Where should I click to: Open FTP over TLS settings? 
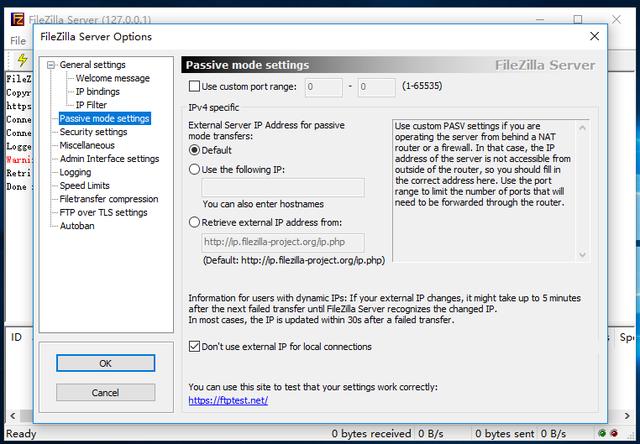103,213
